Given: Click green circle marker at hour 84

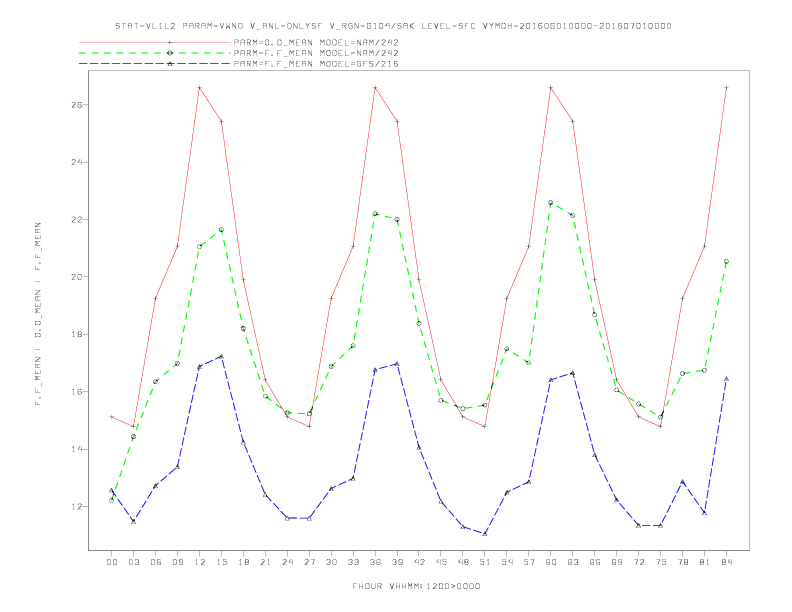Looking at the screenshot, I should coord(726,262).
